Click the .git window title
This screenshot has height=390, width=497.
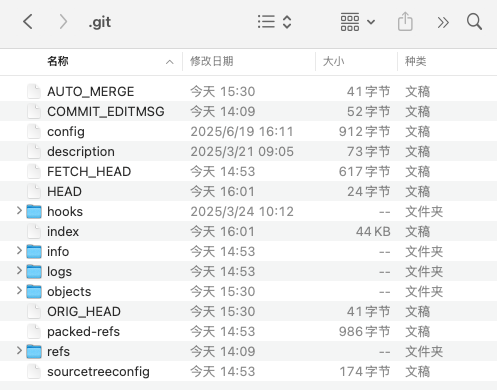100,23
